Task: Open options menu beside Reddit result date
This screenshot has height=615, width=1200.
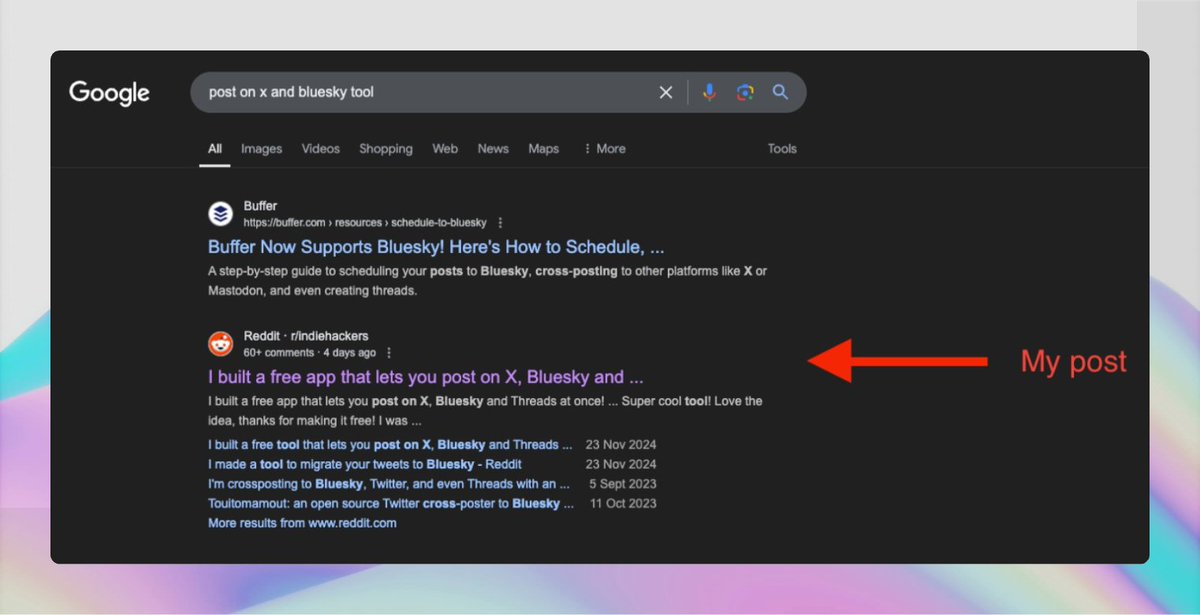Action: [389, 353]
